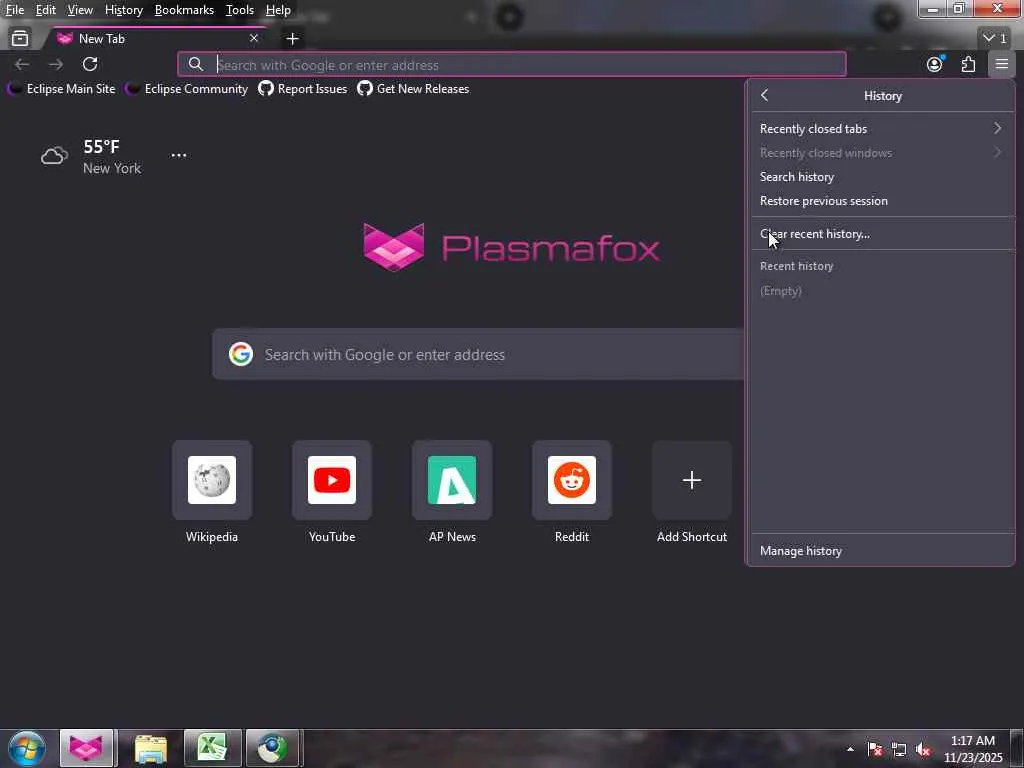Select the New Tab tab
Viewport: 1024px width, 768px height.
click(x=155, y=39)
